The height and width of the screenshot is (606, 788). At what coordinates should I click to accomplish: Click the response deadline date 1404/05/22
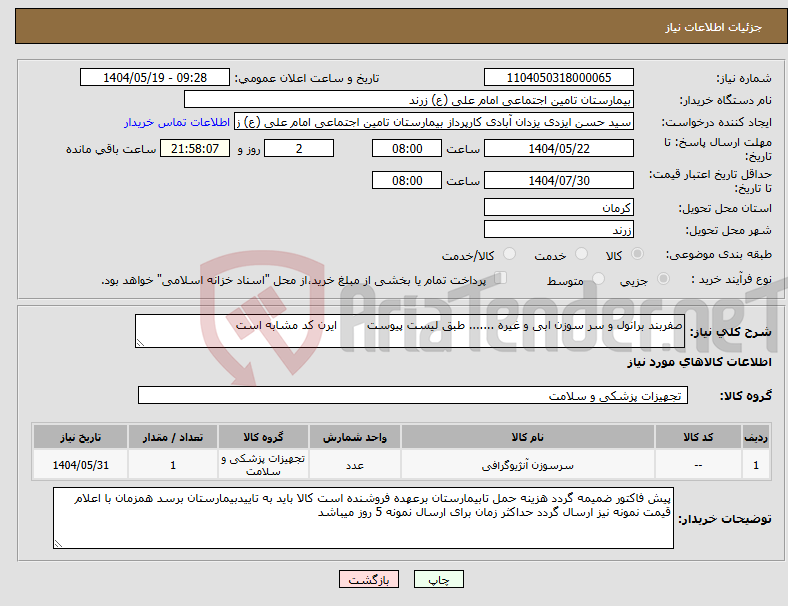pos(558,148)
